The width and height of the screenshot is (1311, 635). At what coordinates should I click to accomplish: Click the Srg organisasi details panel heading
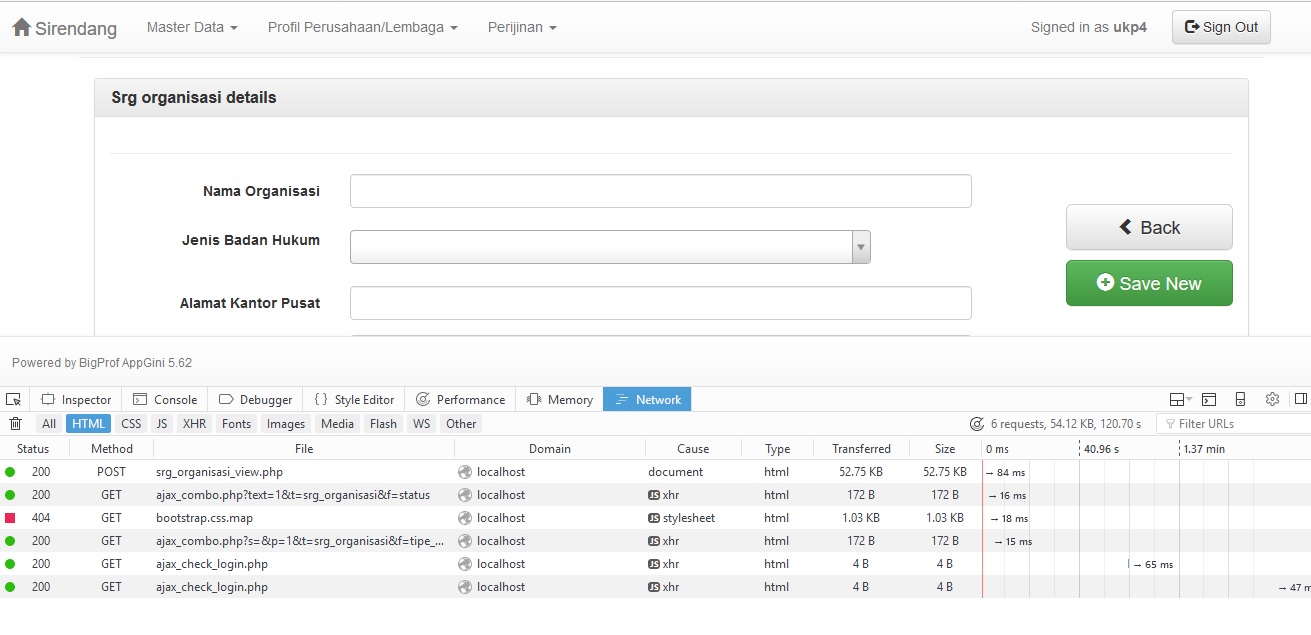[671, 98]
